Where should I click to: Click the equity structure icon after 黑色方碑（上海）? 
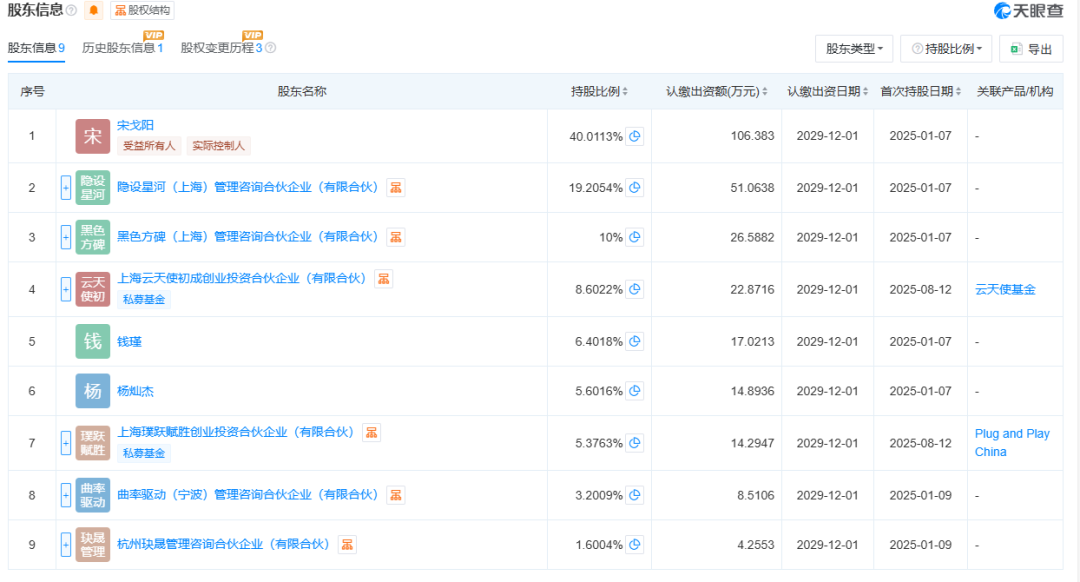pos(395,237)
